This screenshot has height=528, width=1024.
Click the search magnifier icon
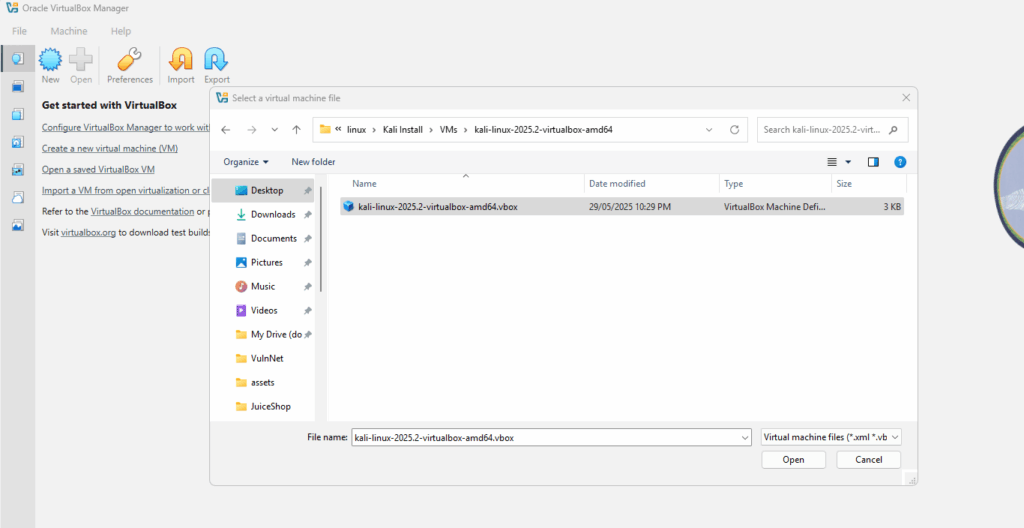(x=893, y=129)
